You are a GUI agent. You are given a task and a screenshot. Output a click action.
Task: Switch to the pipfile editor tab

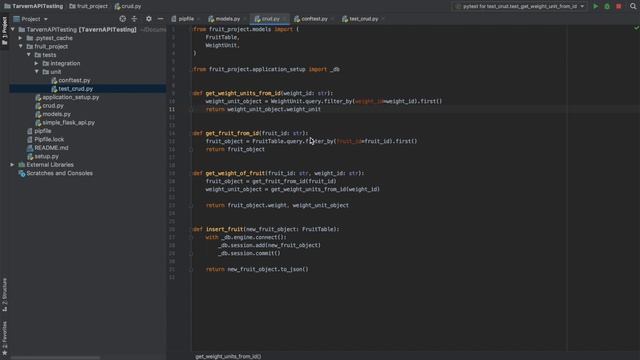click(186, 19)
